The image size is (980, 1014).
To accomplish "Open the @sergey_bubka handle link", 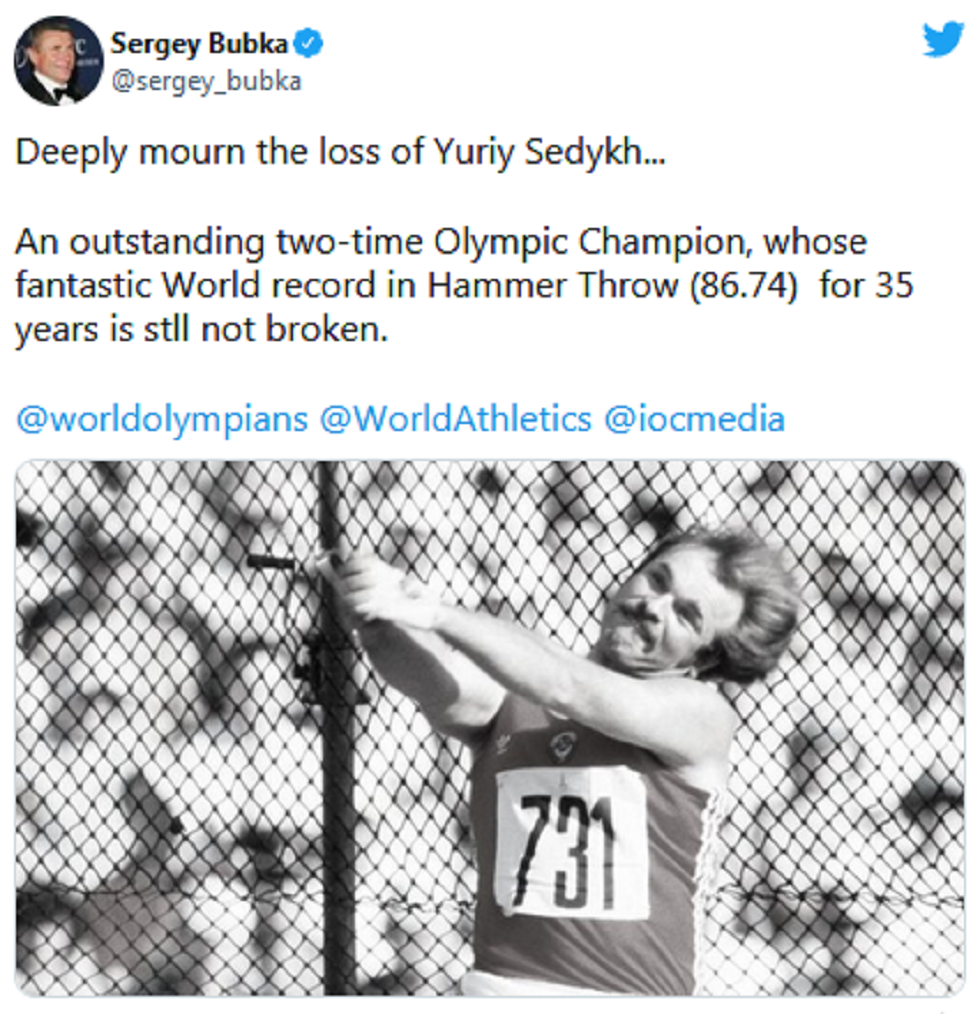I will tap(205, 81).
